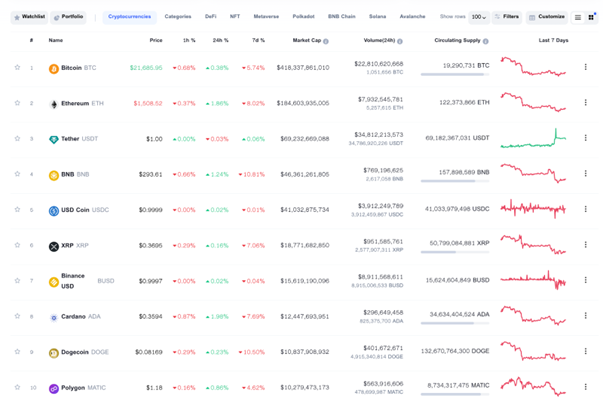Image resolution: width=603 pixels, height=405 pixels.
Task: Sort by the Name column header
Action: [x=56, y=40]
